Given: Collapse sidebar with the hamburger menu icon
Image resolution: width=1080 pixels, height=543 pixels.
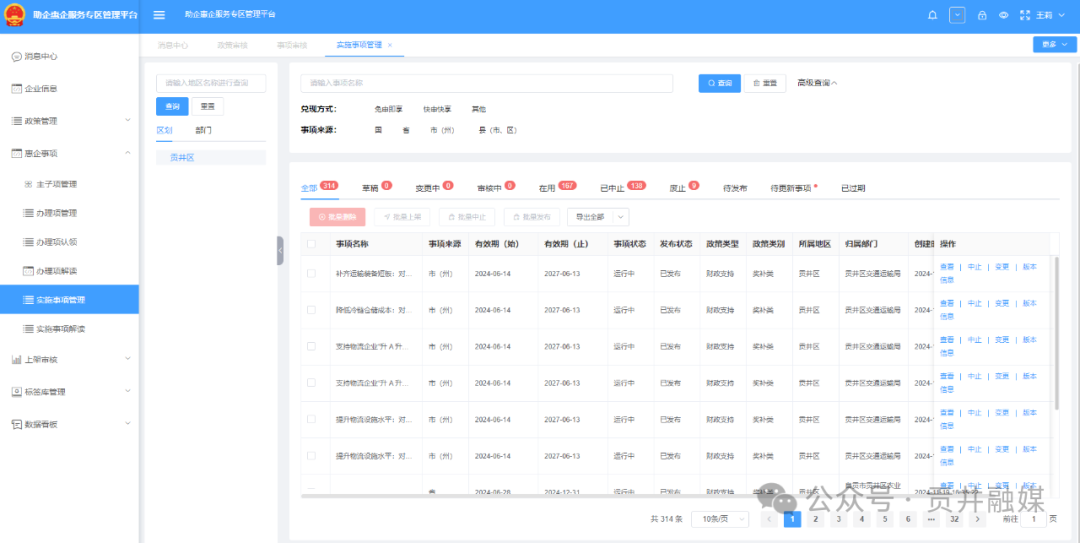Looking at the screenshot, I should pyautogui.click(x=159, y=15).
